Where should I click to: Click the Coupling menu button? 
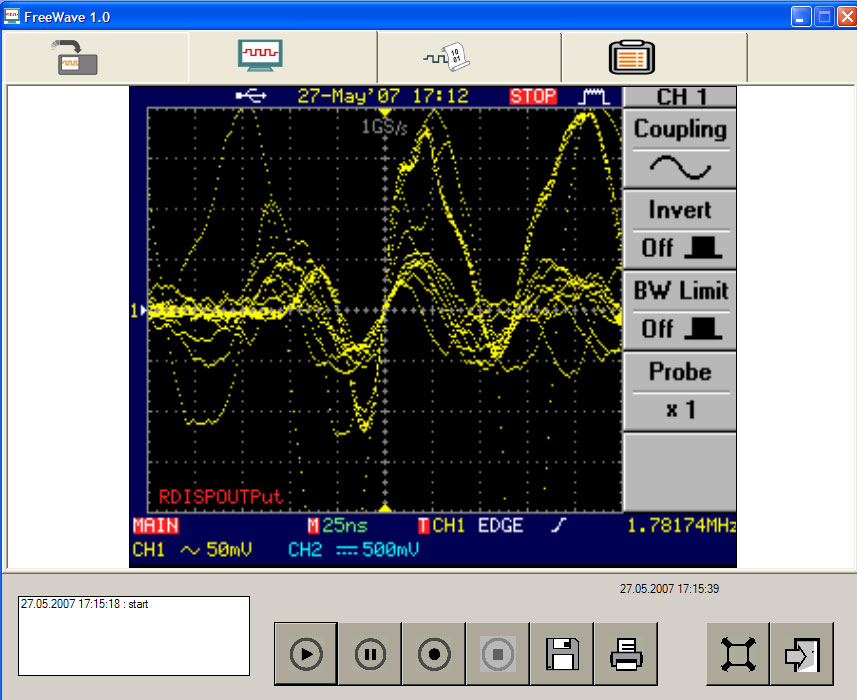(680, 148)
